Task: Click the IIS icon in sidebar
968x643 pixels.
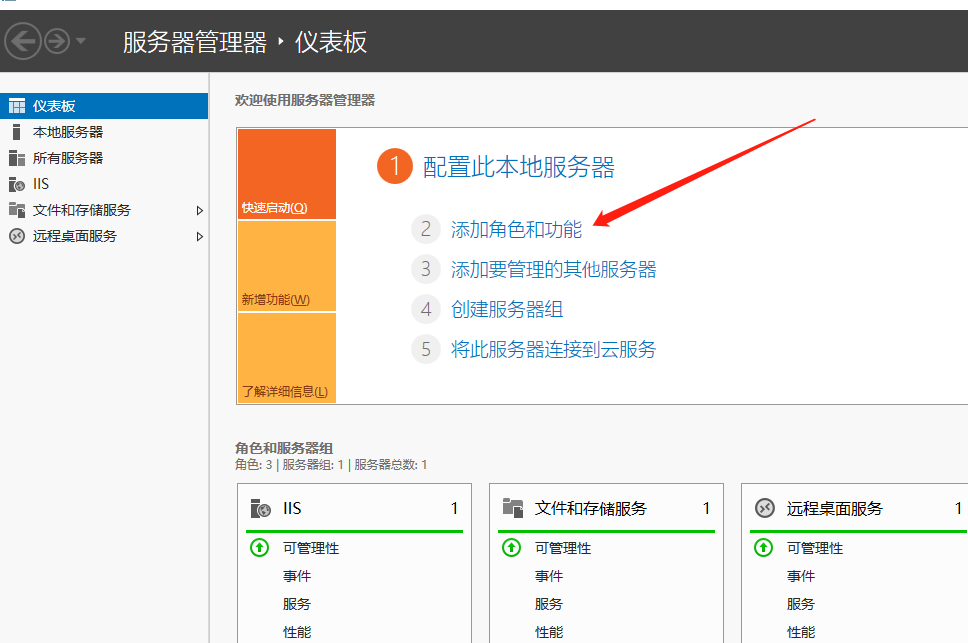Action: 17,184
